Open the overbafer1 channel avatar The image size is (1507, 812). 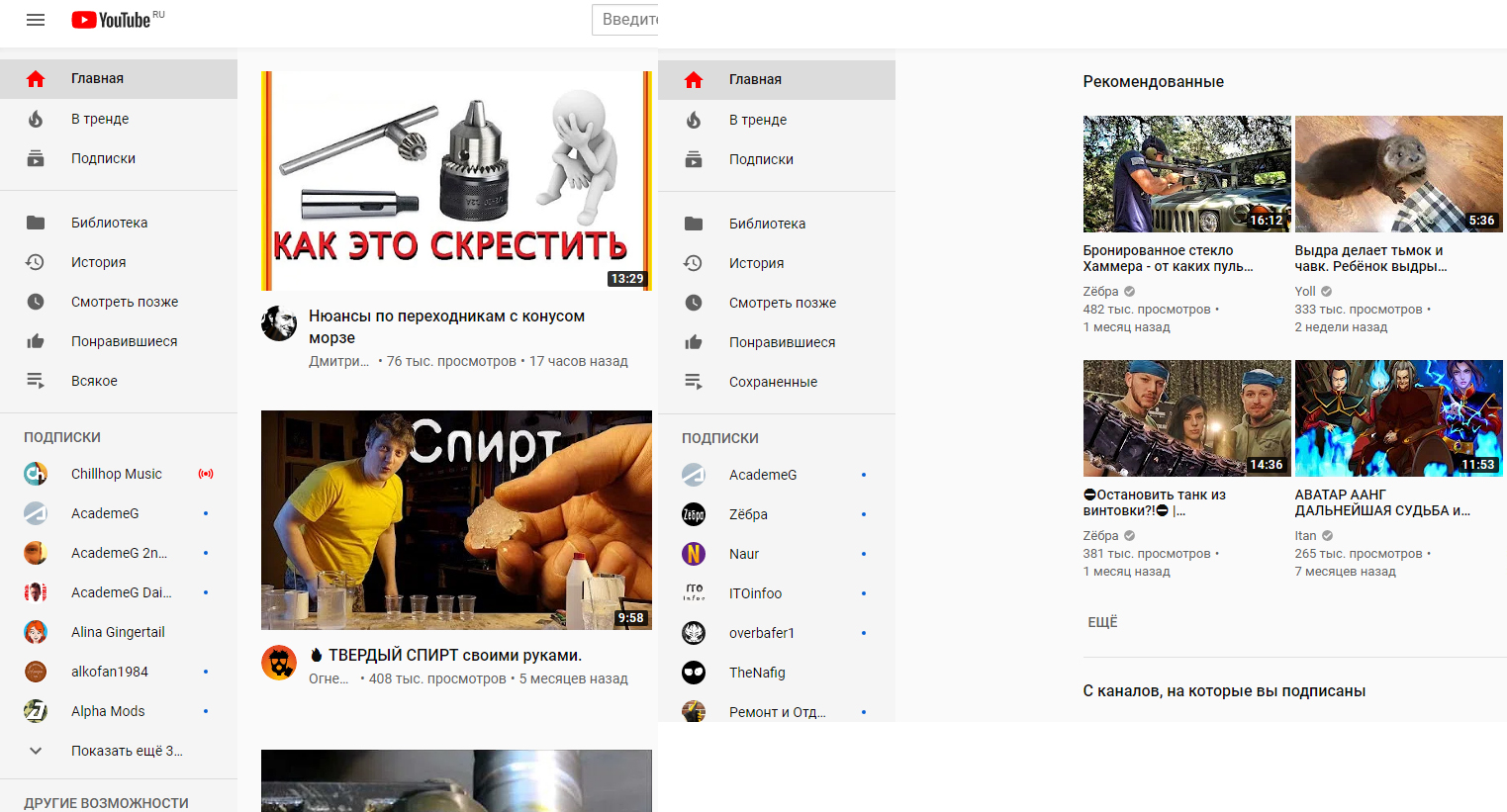coord(694,633)
